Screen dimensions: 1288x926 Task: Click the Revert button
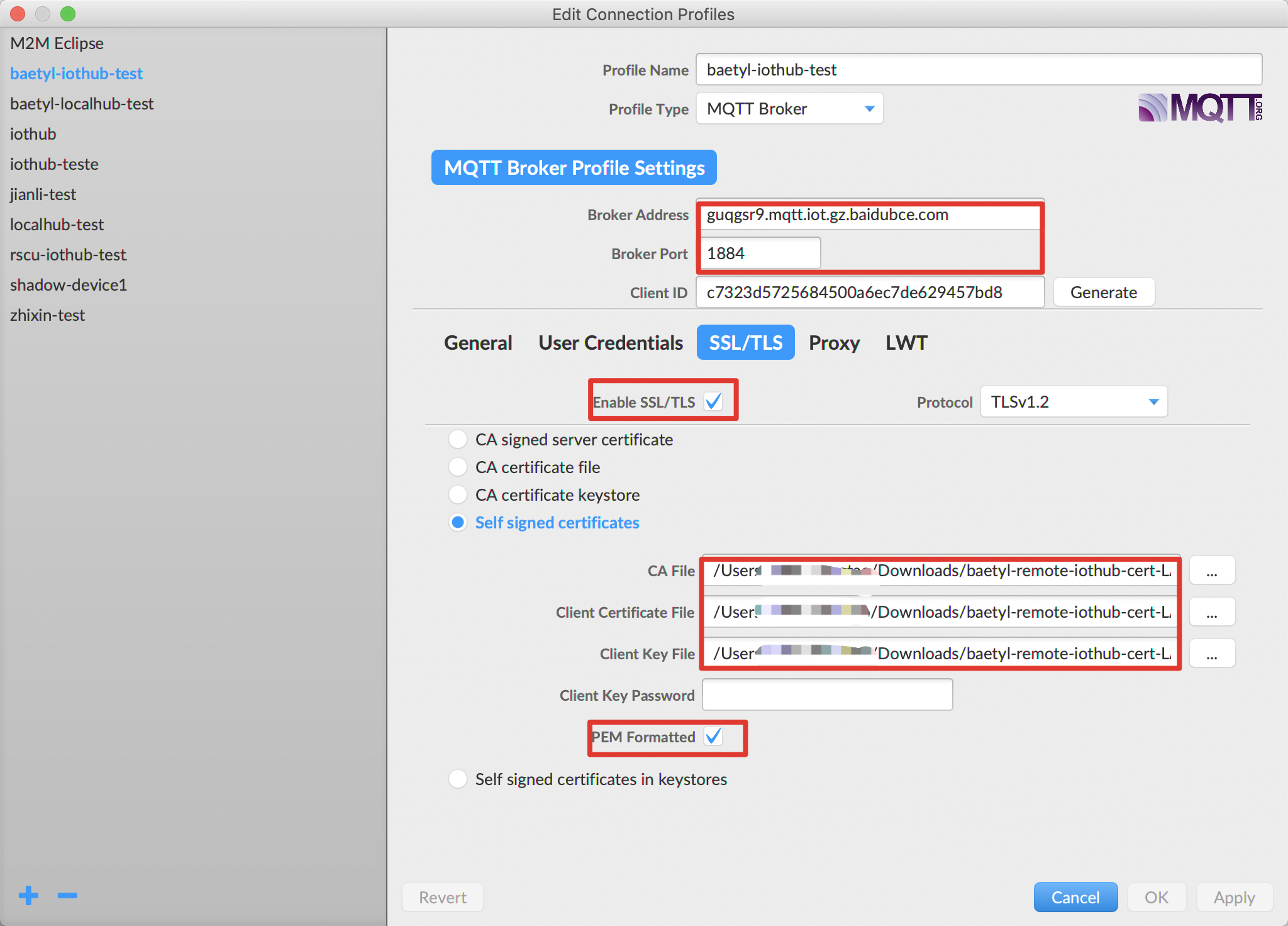(443, 897)
